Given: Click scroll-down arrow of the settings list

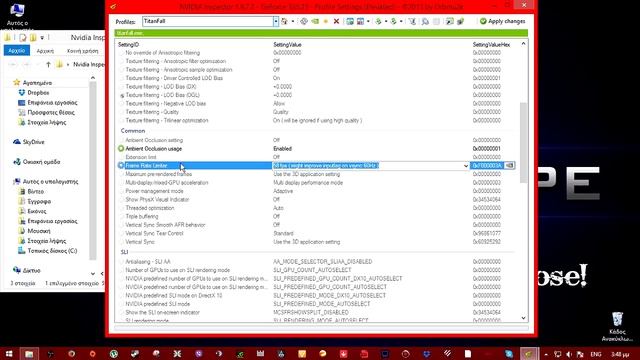Looking at the screenshot, I should click(x=523, y=318).
